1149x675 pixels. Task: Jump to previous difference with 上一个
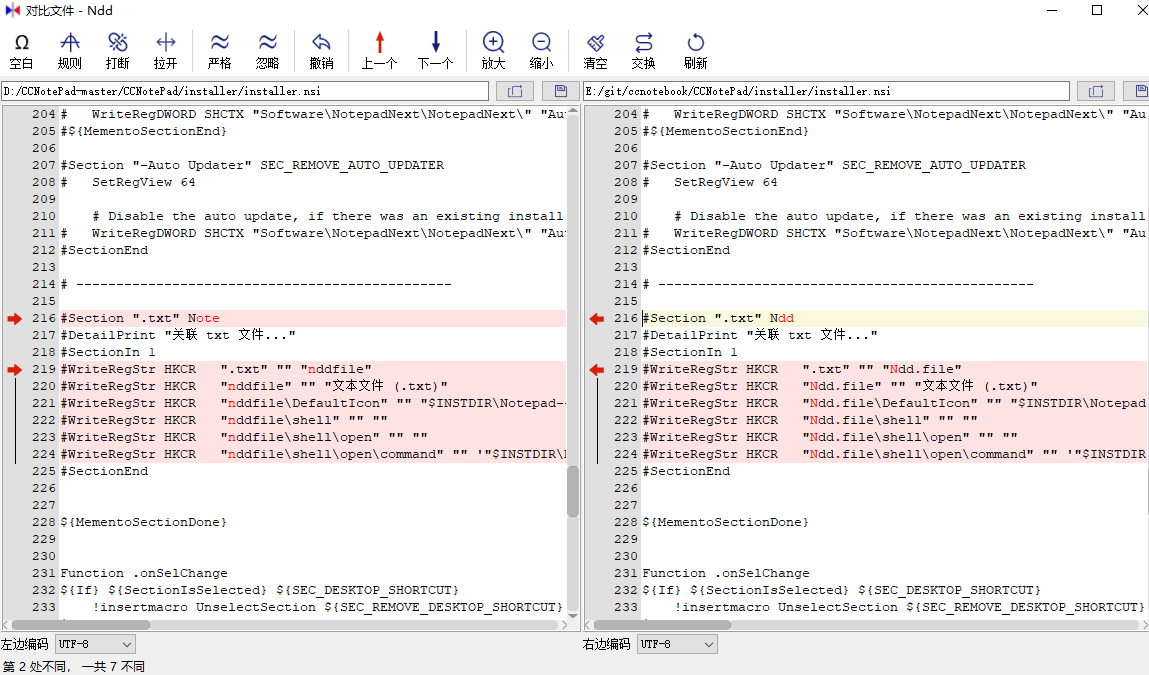pyautogui.click(x=379, y=51)
